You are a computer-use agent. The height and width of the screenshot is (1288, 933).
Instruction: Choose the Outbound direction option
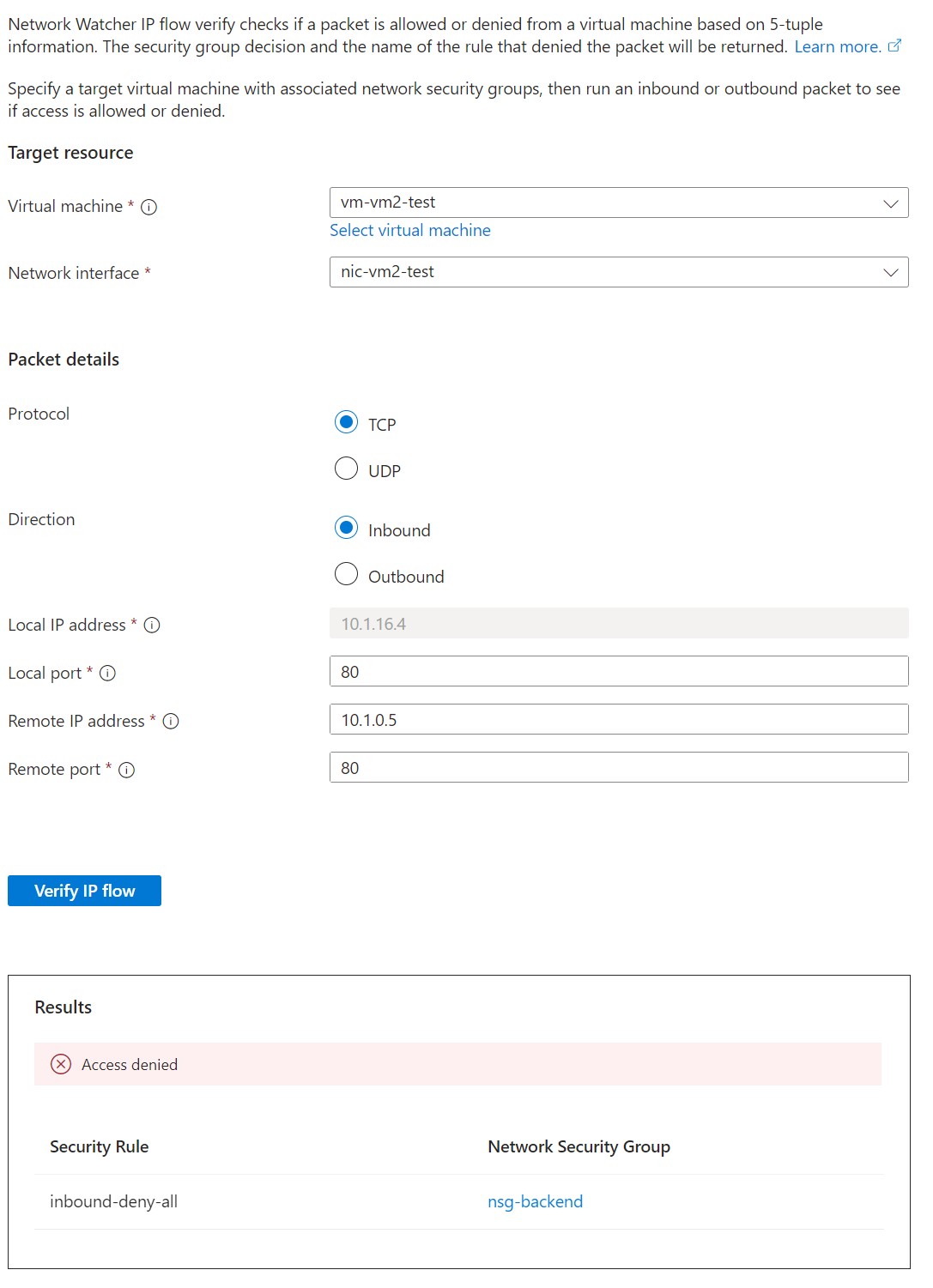pos(346,574)
